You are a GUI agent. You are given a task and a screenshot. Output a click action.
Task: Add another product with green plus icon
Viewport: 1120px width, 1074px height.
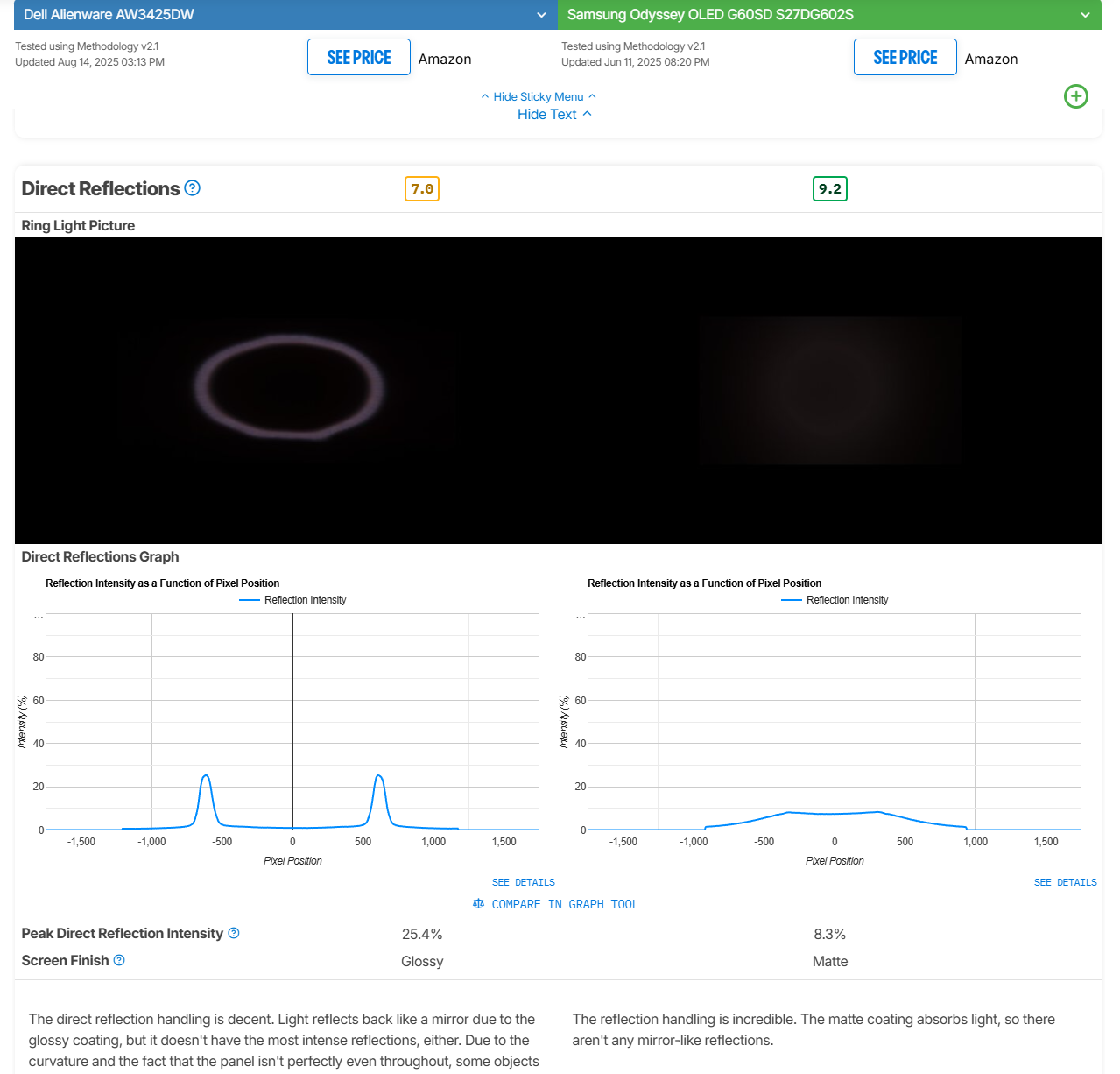(1076, 96)
